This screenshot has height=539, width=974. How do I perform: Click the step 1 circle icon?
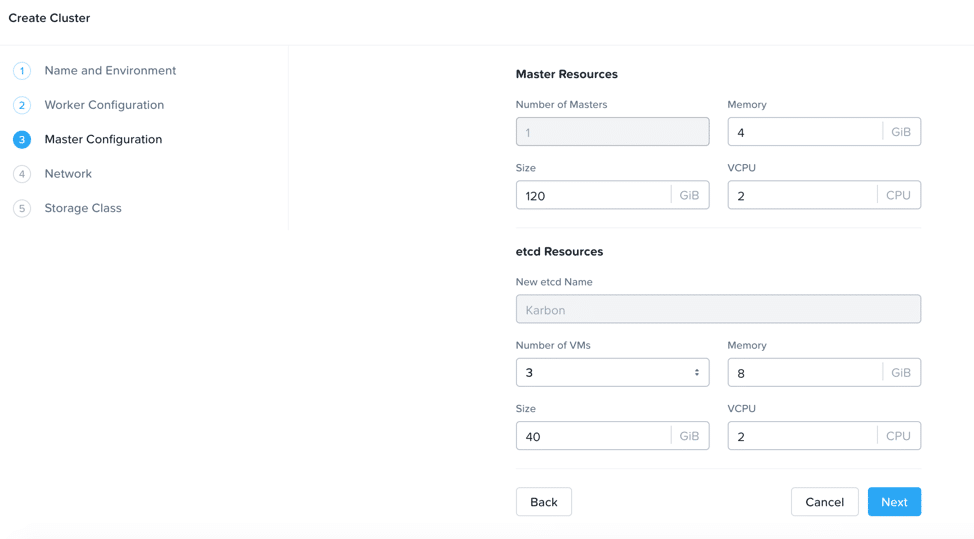tap(22, 71)
